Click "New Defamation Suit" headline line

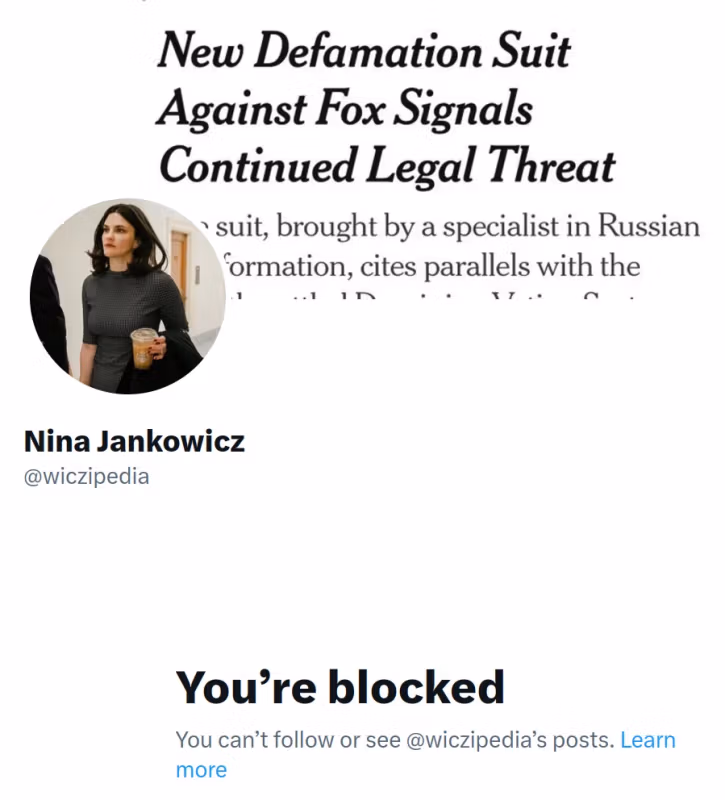[364, 50]
